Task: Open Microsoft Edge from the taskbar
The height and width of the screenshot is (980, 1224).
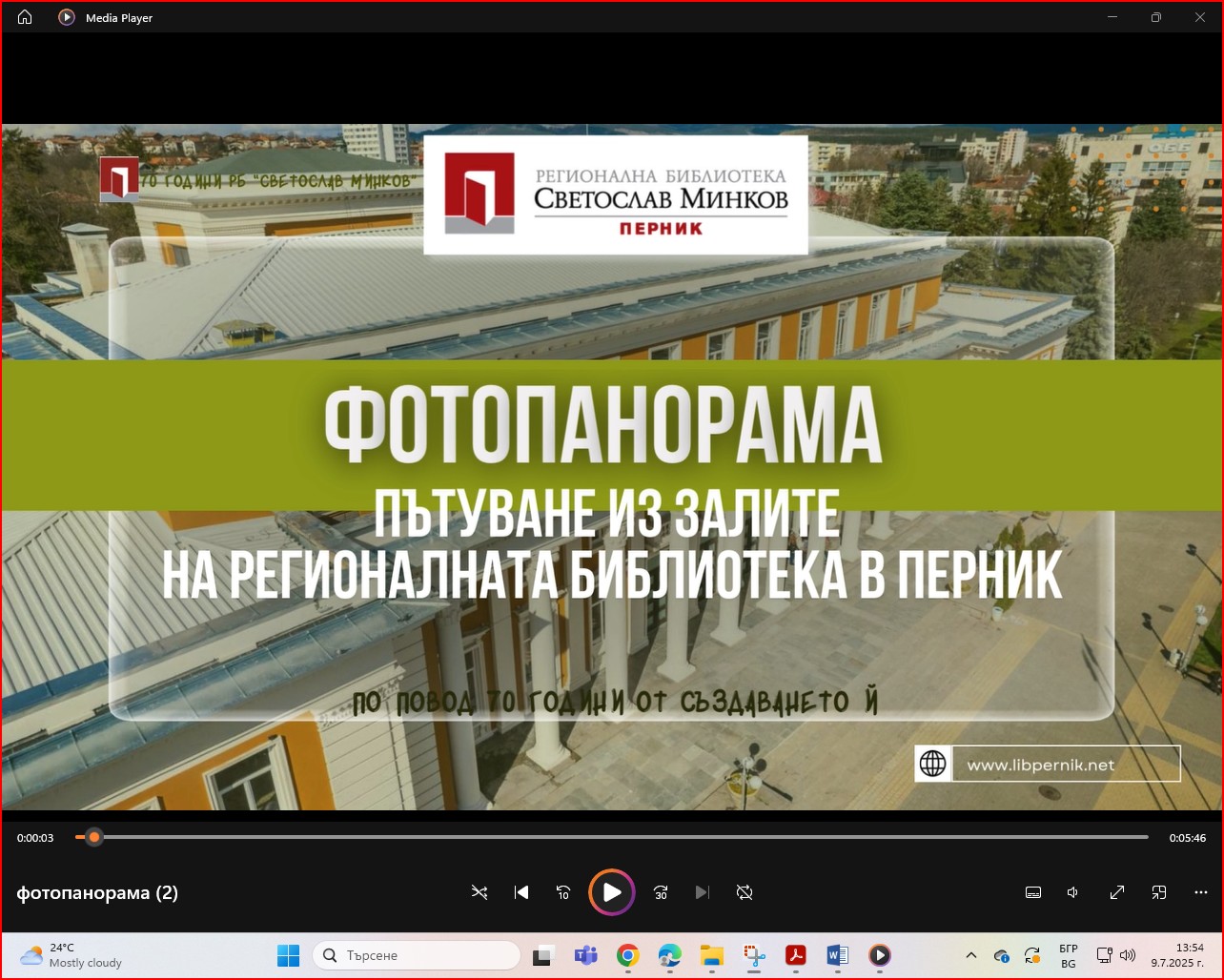Action: click(669, 955)
